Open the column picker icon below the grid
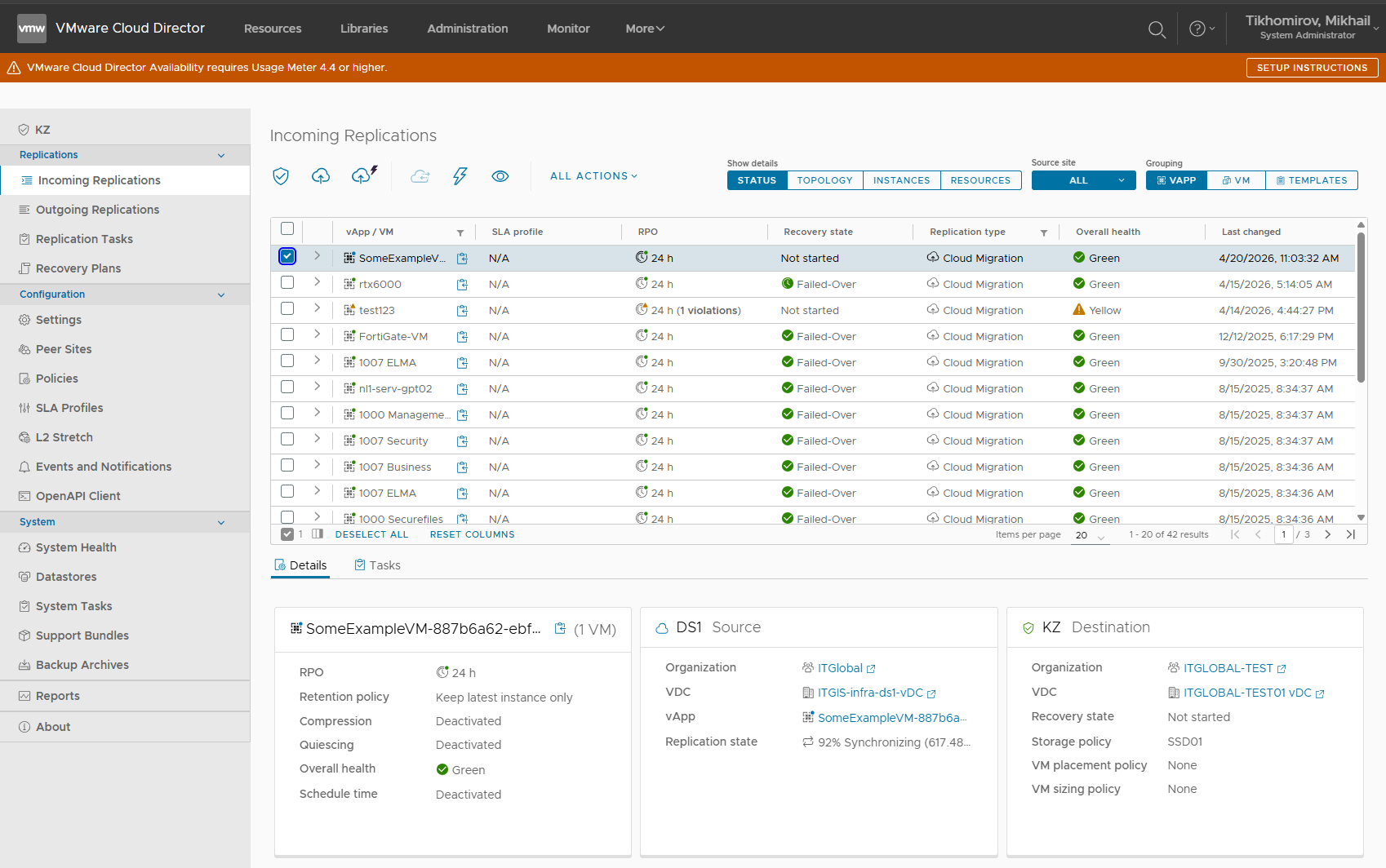This screenshot has height=868, width=1386. pos(318,534)
